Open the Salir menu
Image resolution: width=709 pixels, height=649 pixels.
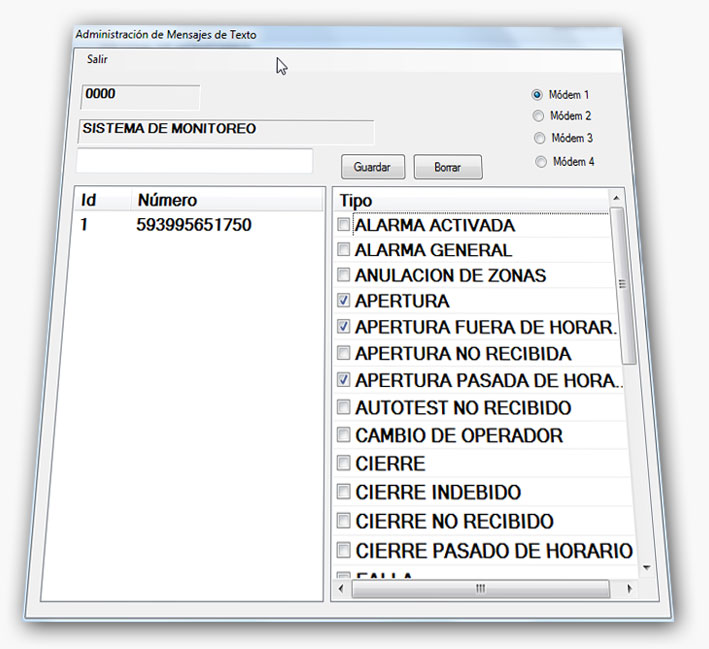[97, 60]
